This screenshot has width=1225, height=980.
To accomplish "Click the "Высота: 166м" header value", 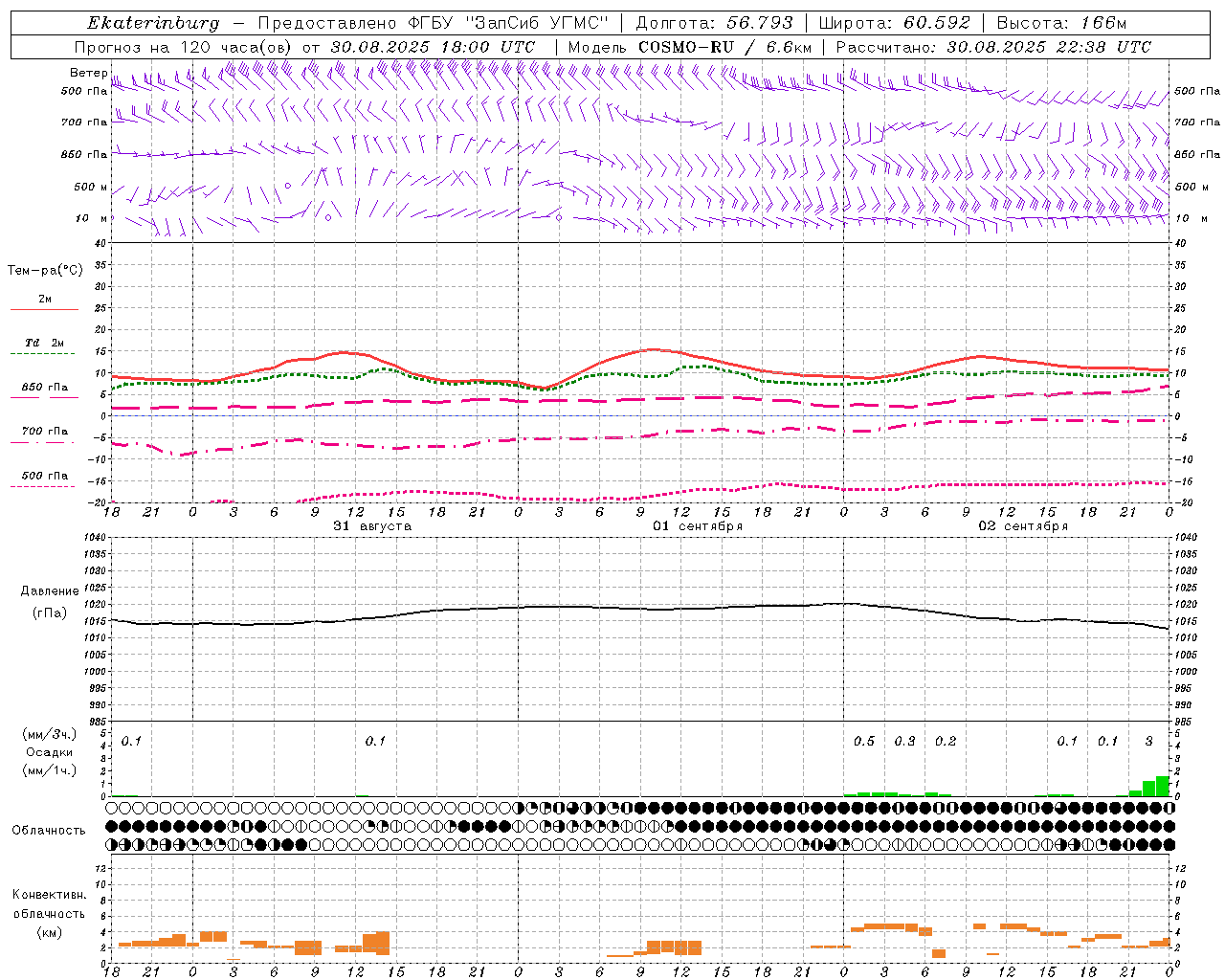I will tap(1061, 23).
